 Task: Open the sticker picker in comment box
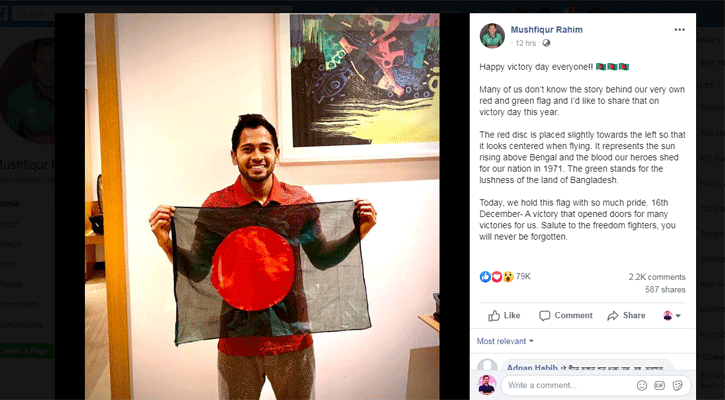[677, 385]
